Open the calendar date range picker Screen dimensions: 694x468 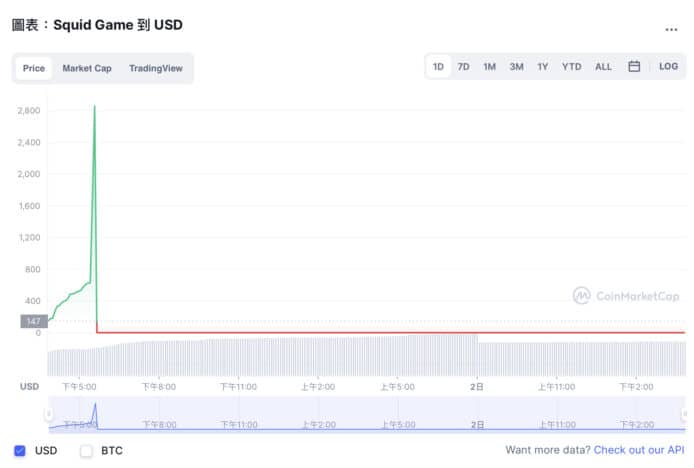pos(634,67)
